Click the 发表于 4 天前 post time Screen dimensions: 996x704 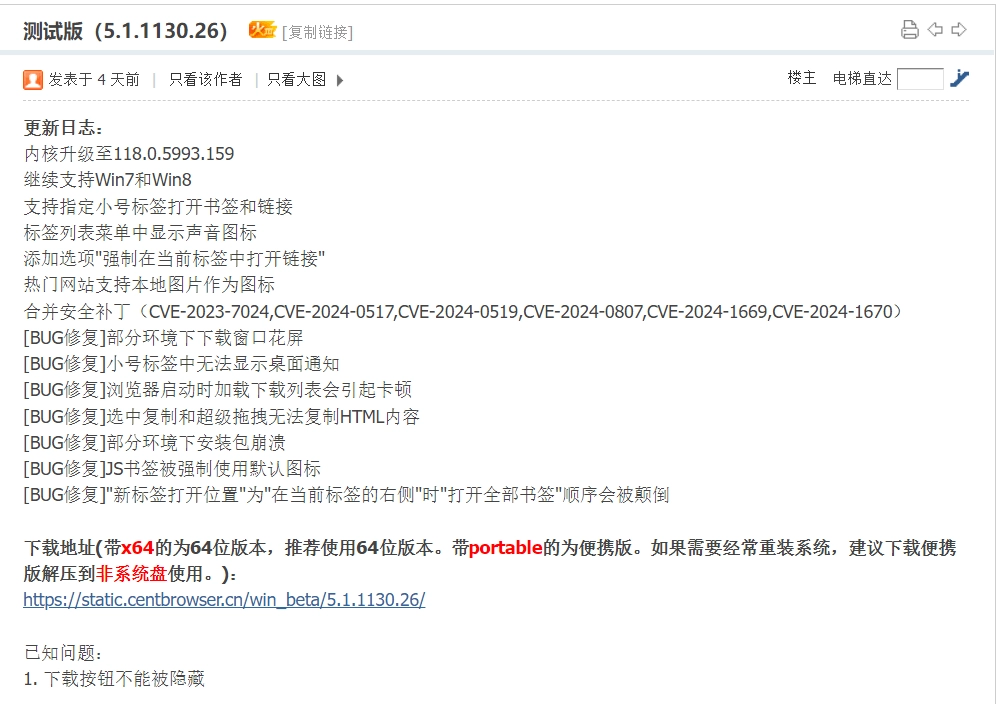[x=93, y=79]
